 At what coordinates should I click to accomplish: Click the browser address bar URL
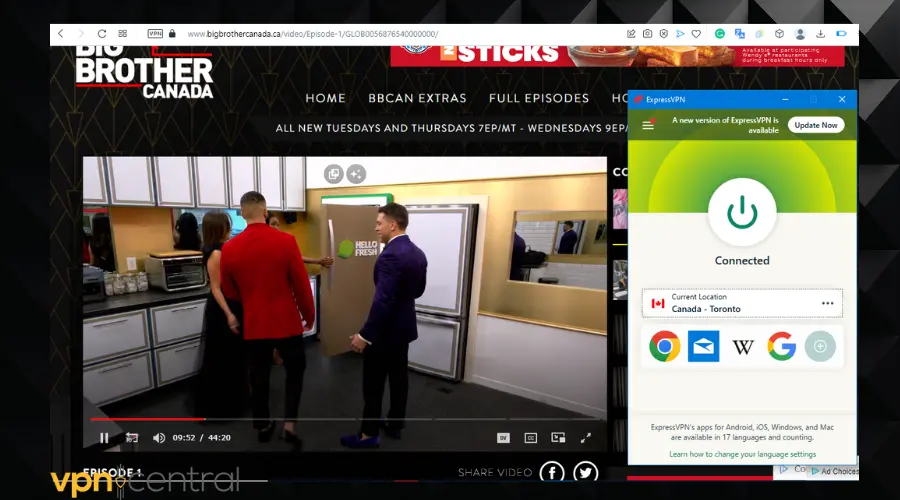click(x=312, y=33)
